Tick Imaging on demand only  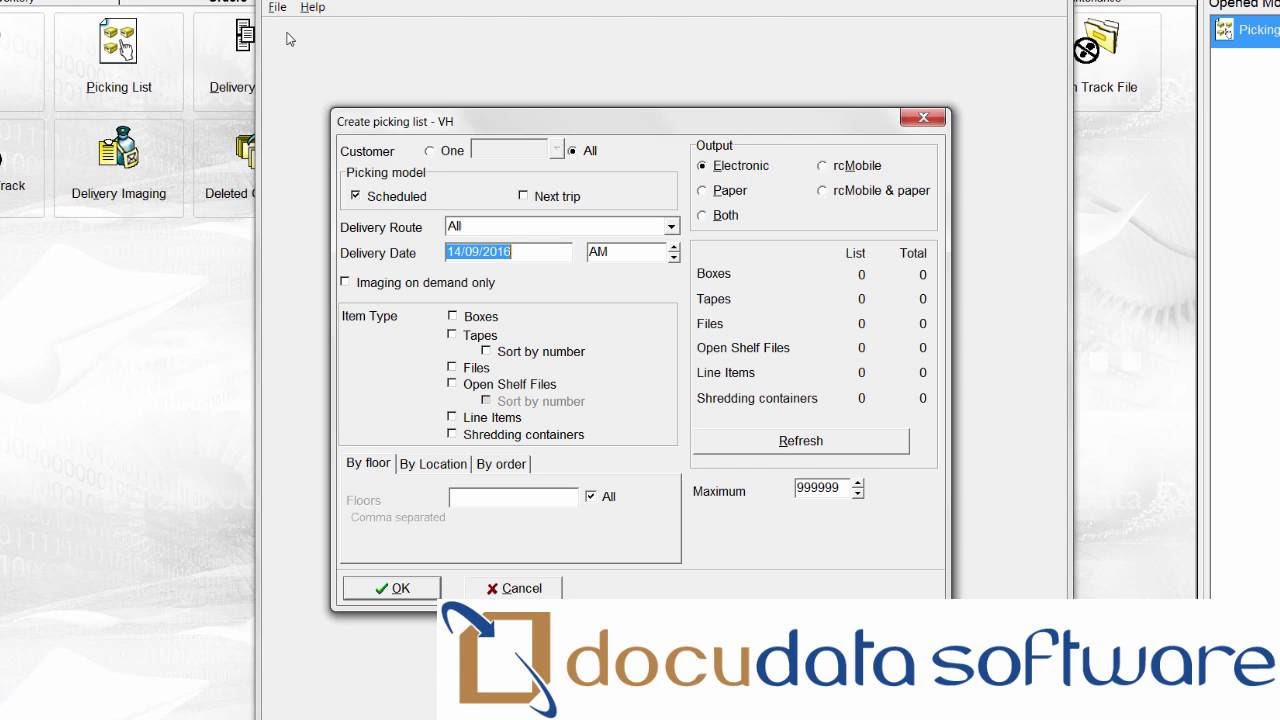pyautogui.click(x=346, y=282)
